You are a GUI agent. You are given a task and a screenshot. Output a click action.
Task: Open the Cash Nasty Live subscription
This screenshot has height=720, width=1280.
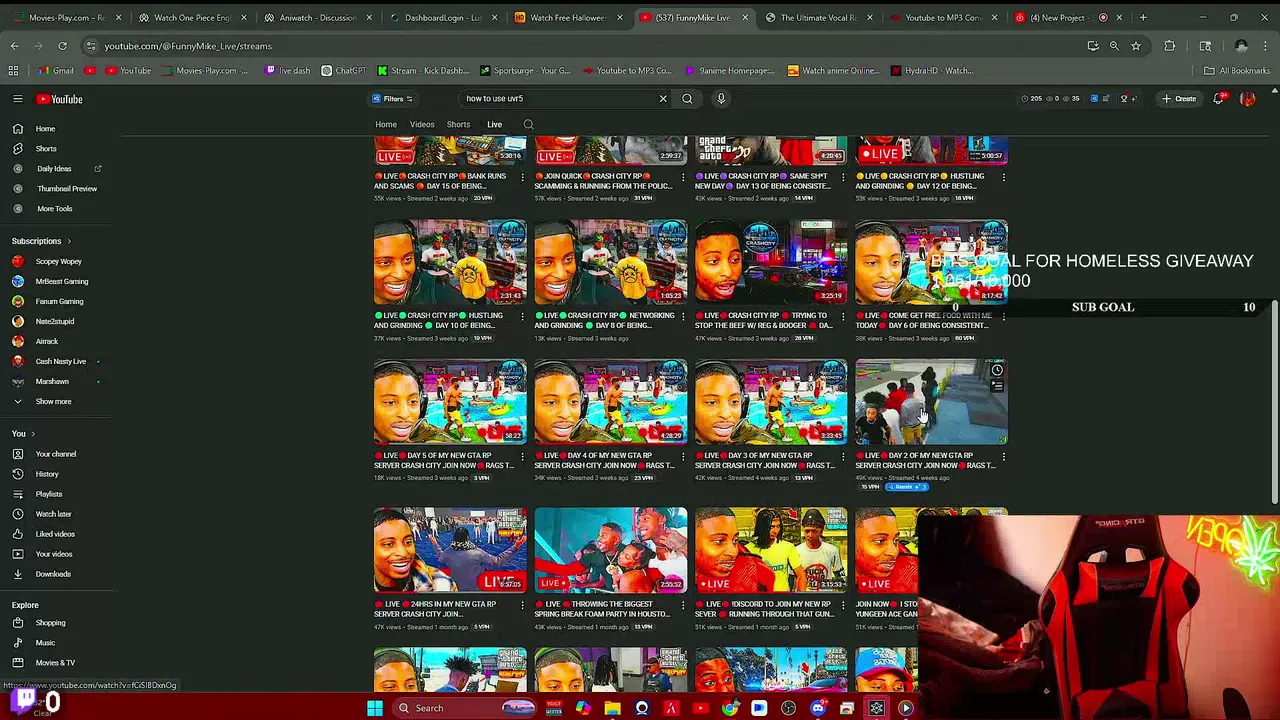tap(60, 361)
